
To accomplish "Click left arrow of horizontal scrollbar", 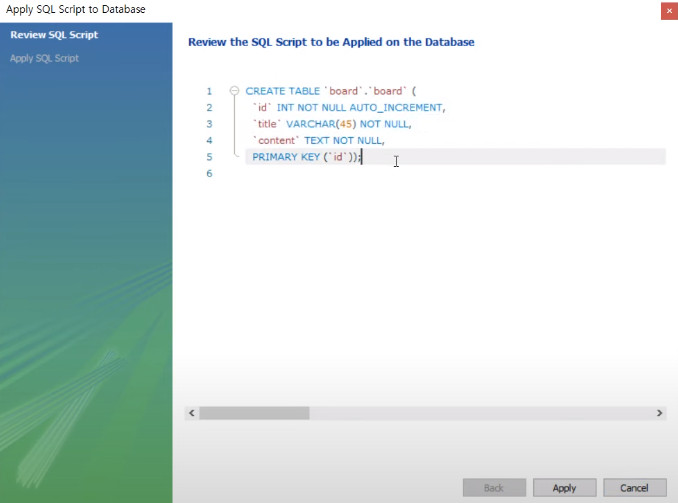I will (x=192, y=413).
